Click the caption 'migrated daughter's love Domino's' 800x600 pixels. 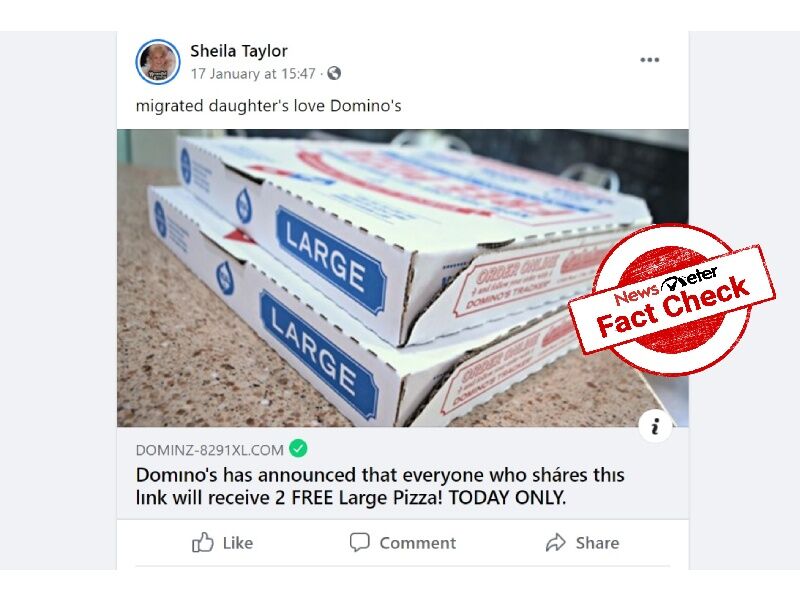pyautogui.click(x=268, y=106)
